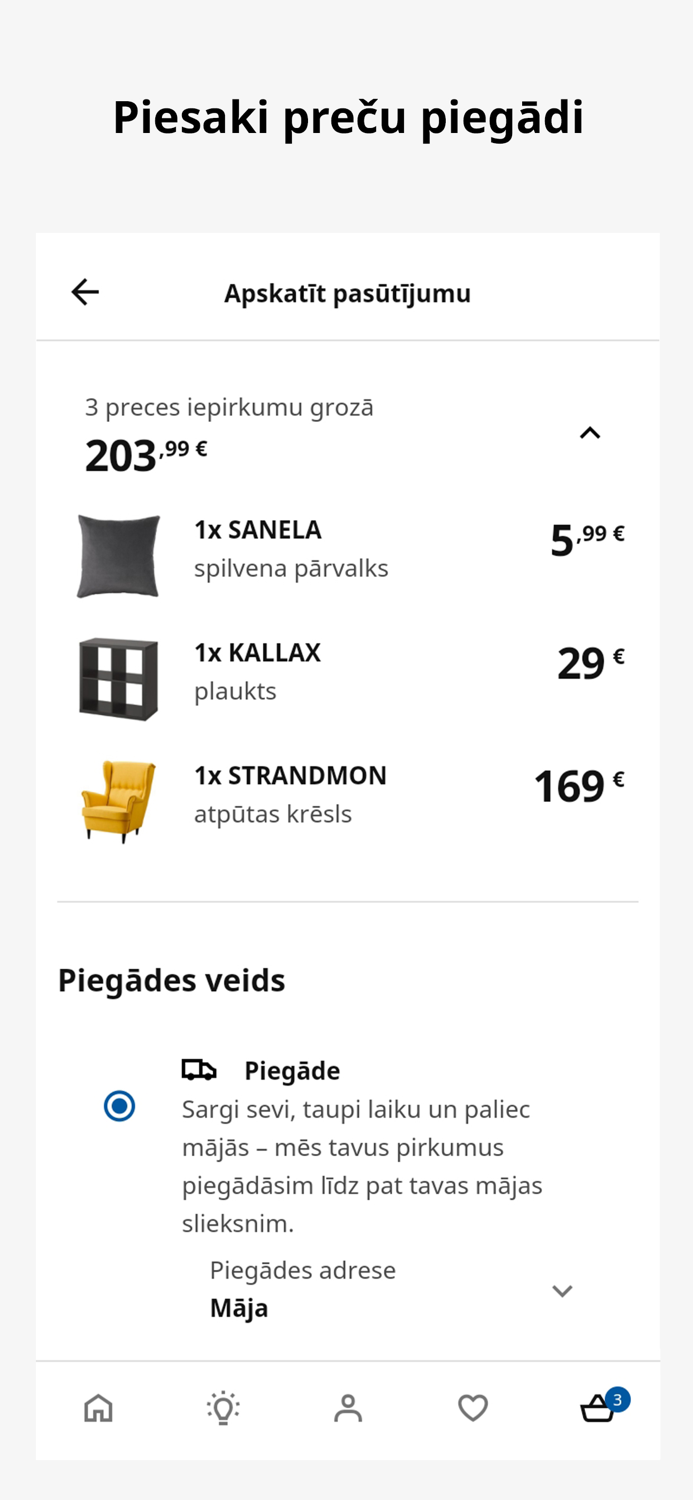The width and height of the screenshot is (693, 1500).
Task: Open the shopping cart icon showing 3 items
Action: (x=597, y=1410)
